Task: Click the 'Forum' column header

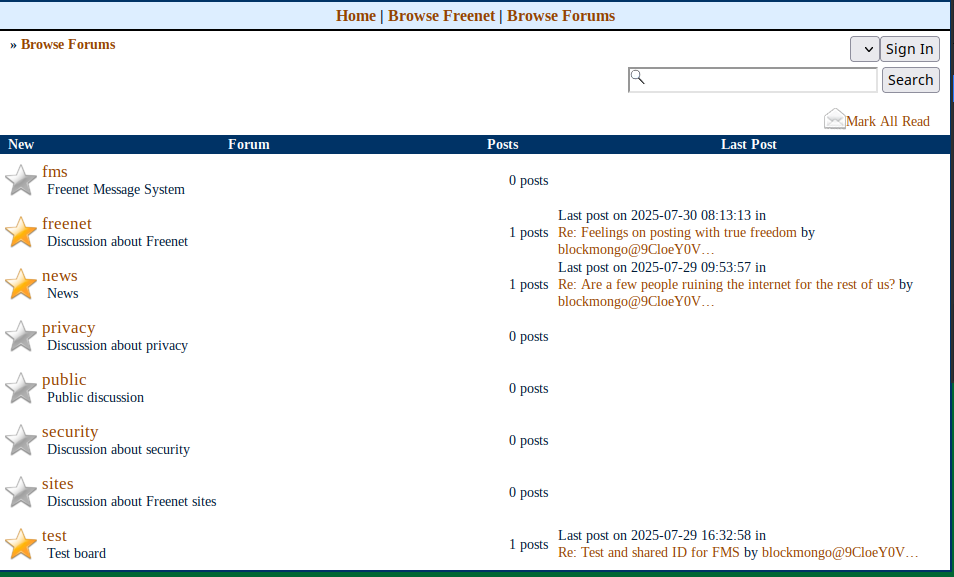Action: coord(249,144)
